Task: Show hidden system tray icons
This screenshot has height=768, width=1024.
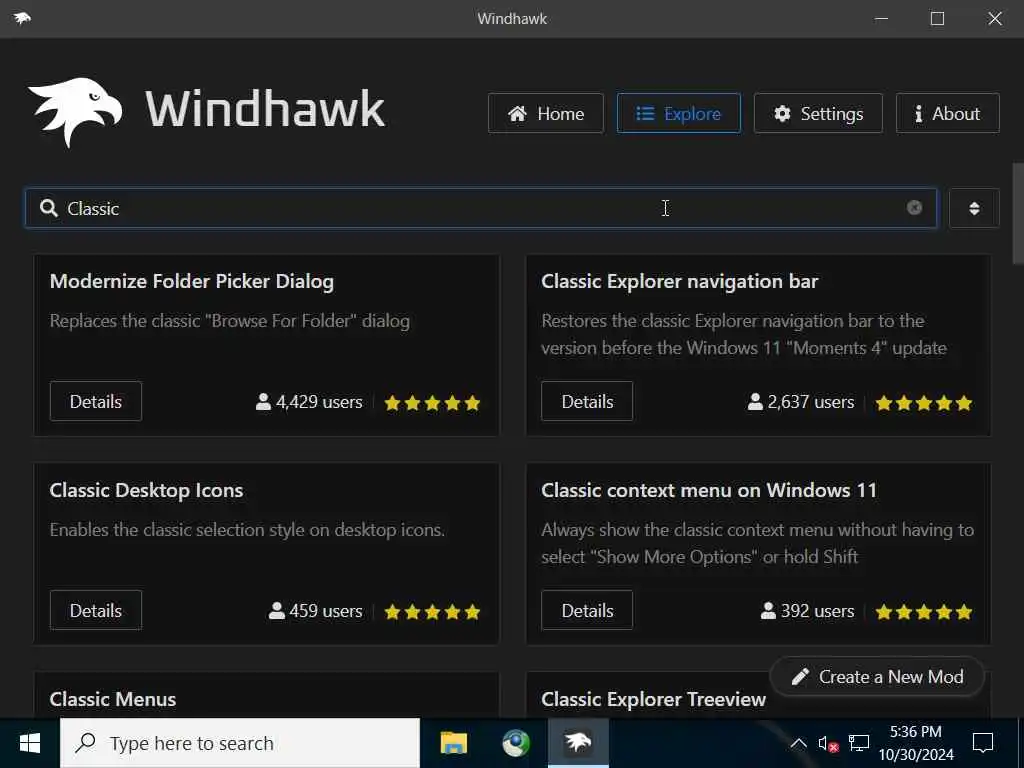Action: click(798, 743)
